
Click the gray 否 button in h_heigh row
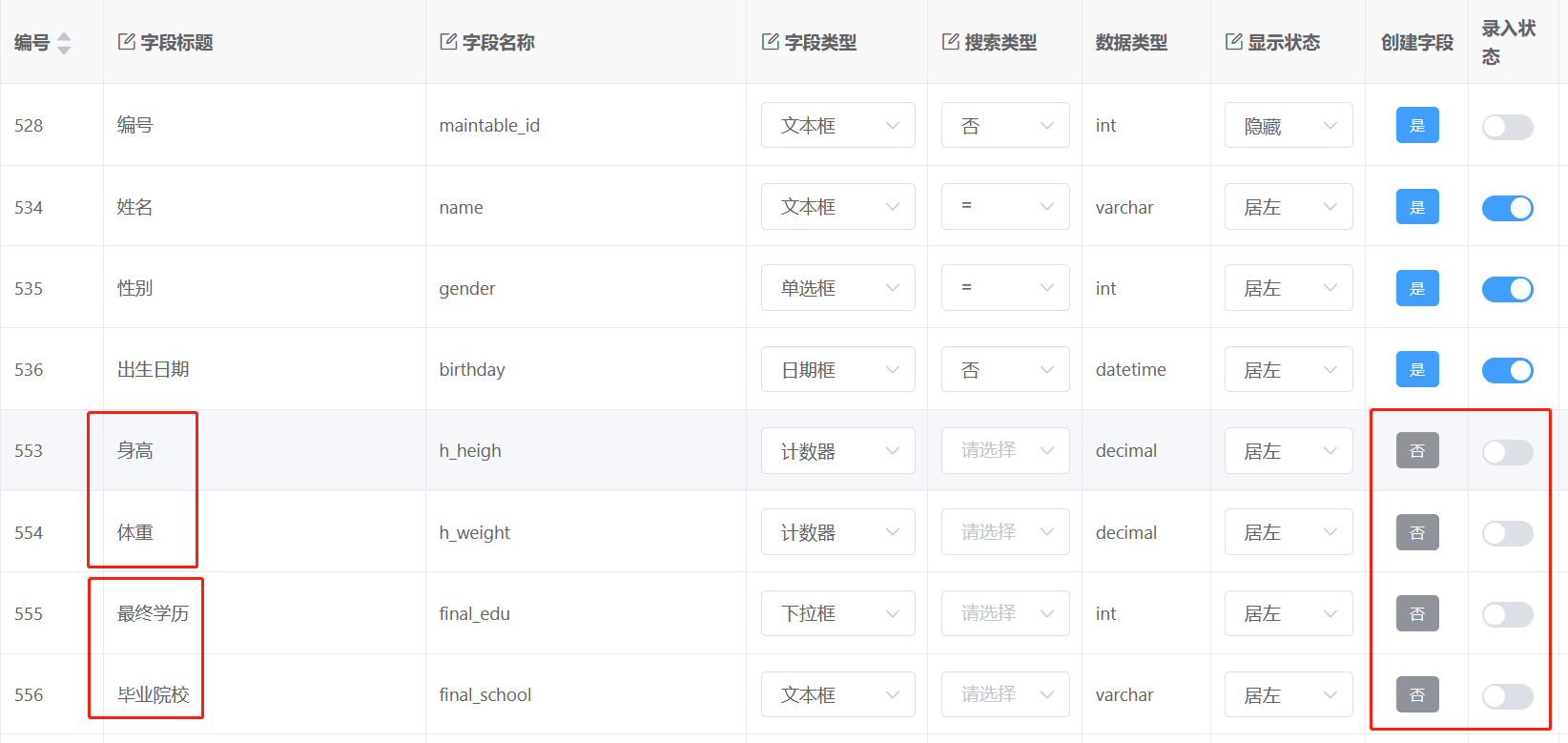[x=1416, y=451]
